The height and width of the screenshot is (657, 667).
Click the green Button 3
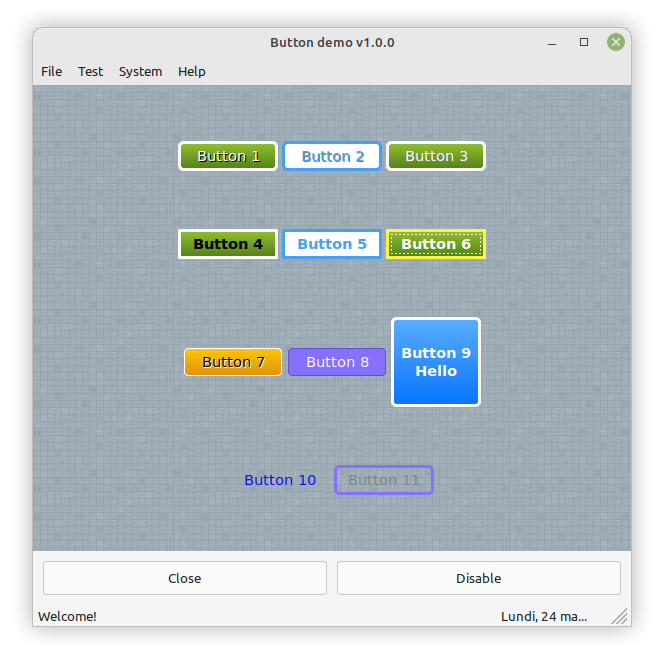coord(436,156)
